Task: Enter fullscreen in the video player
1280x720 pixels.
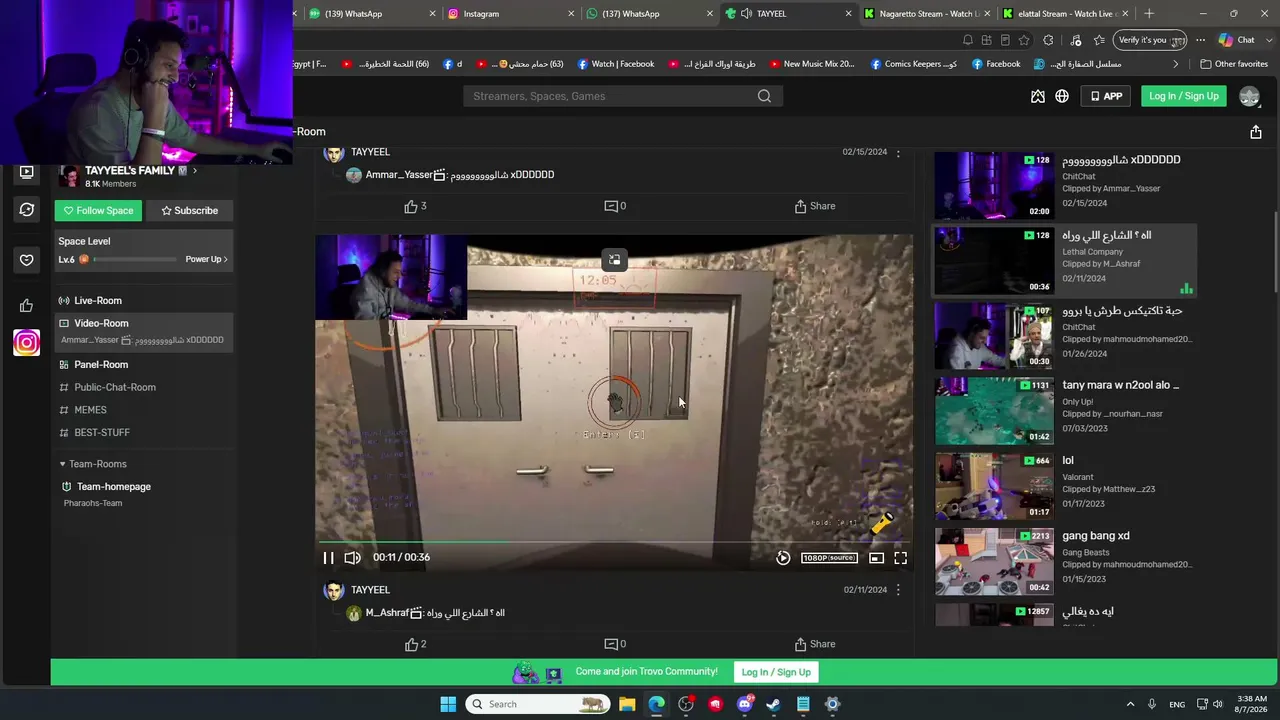Action: [900, 558]
